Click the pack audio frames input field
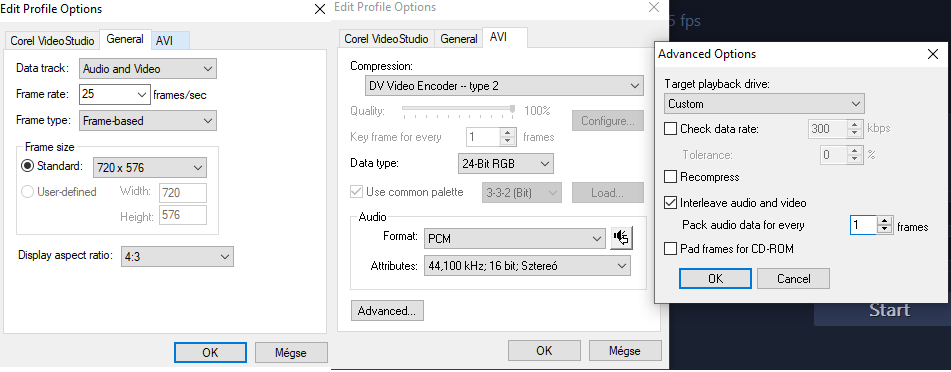 click(864, 225)
